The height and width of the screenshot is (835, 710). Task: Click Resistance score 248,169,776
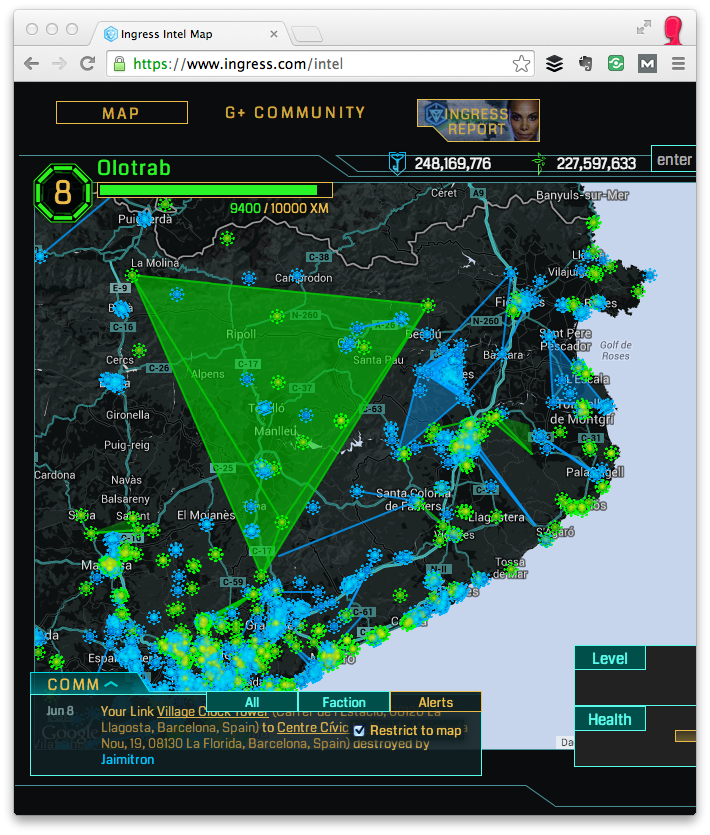coord(453,163)
